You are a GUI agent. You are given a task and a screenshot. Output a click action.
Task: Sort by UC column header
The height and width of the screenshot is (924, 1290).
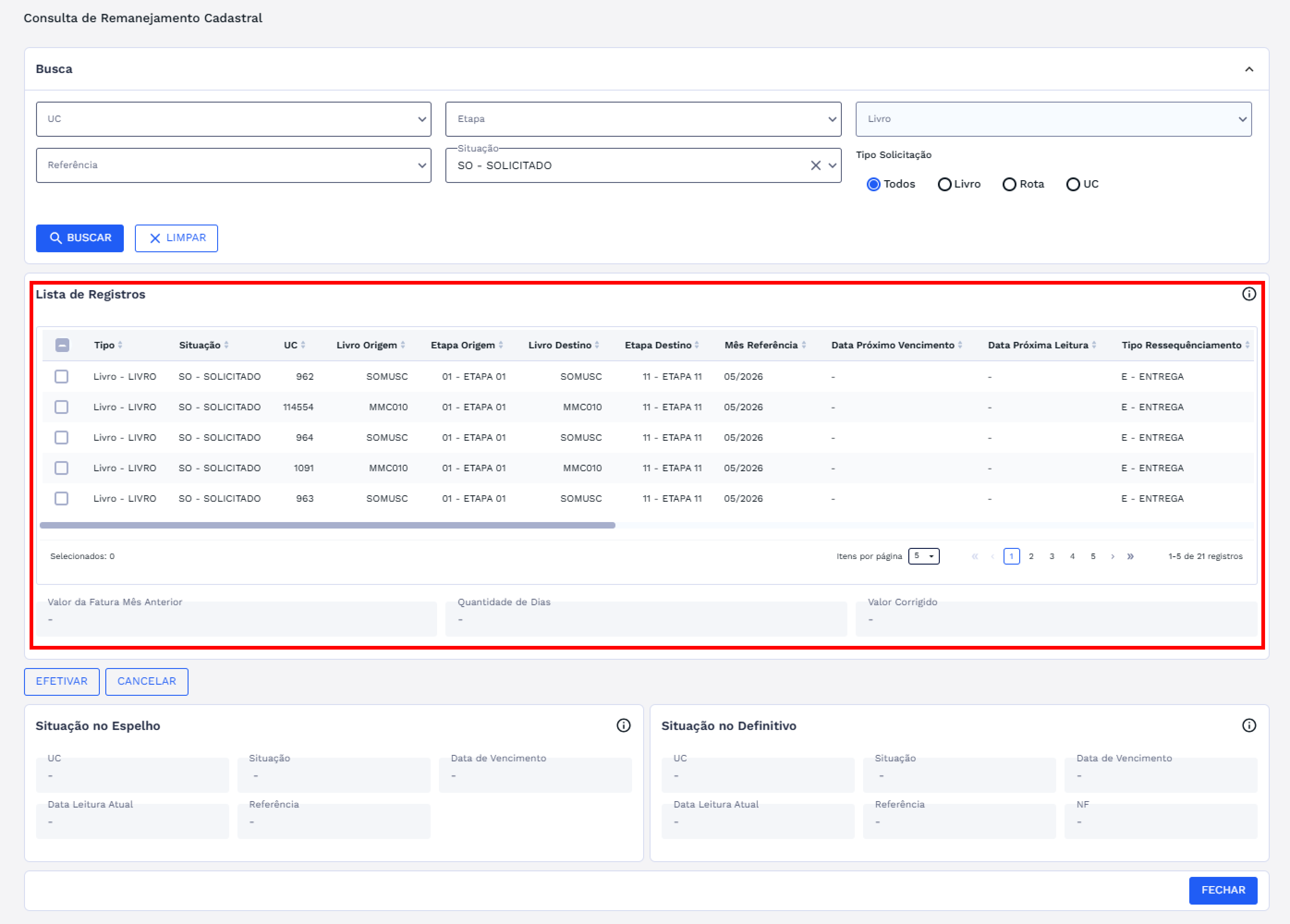pos(295,345)
